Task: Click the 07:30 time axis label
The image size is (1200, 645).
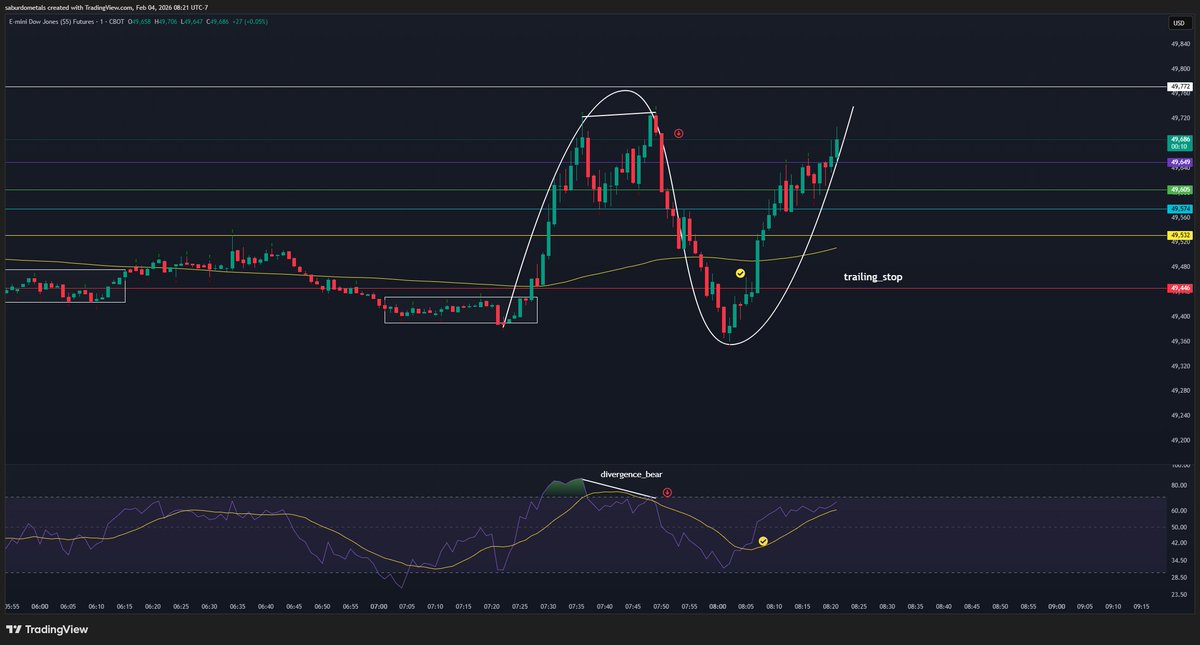Action: [549, 606]
